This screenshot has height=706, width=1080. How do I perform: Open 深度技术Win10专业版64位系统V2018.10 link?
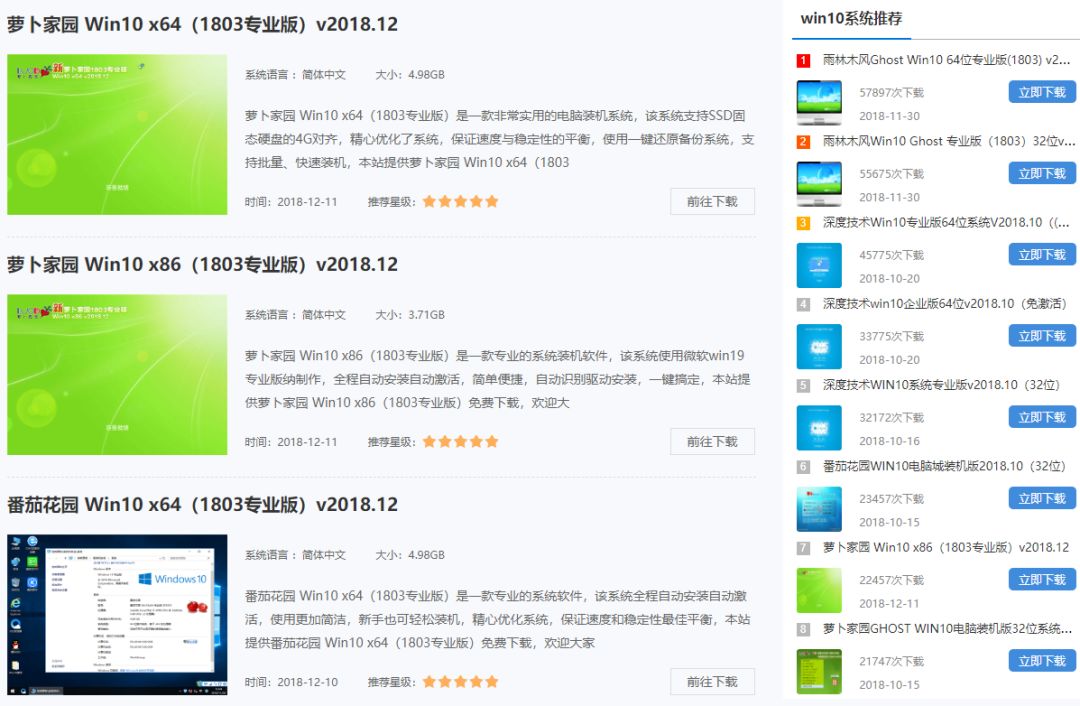click(x=946, y=222)
